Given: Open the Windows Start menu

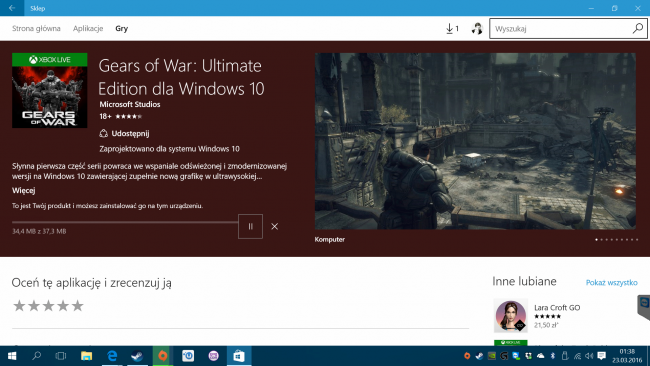Looking at the screenshot, I should [x=12, y=356].
